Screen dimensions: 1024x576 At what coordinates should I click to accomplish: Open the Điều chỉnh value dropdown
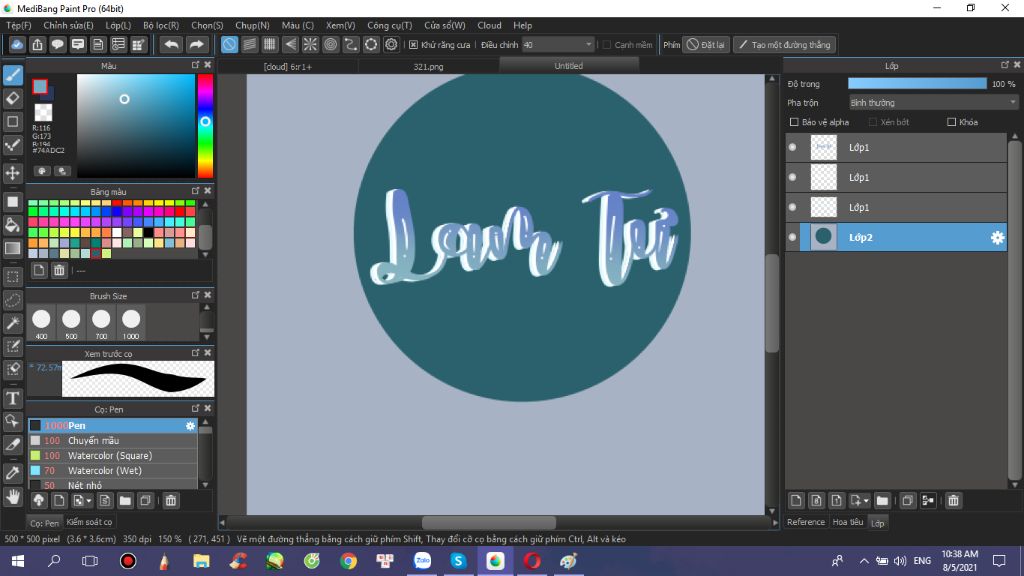589,45
